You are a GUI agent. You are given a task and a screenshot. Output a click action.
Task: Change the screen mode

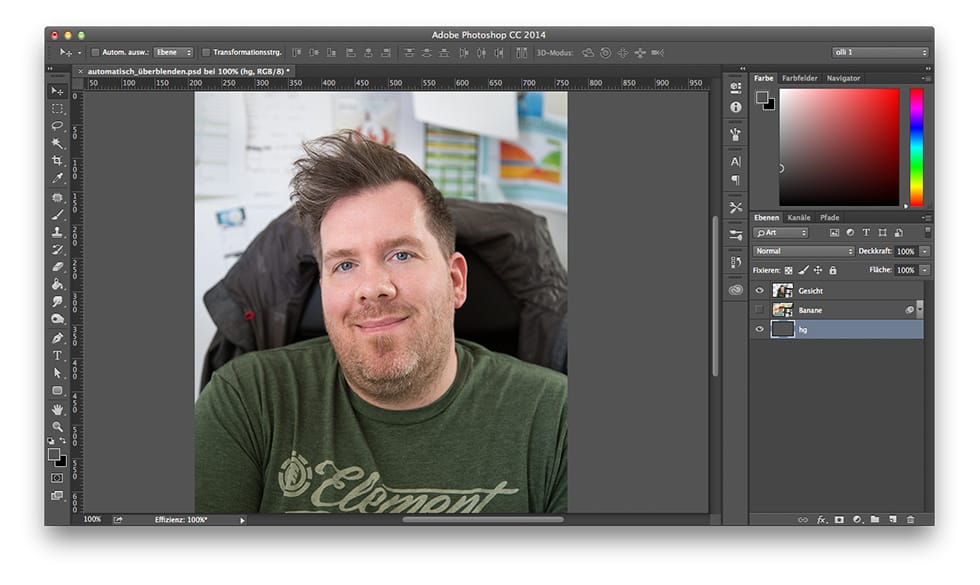point(57,496)
